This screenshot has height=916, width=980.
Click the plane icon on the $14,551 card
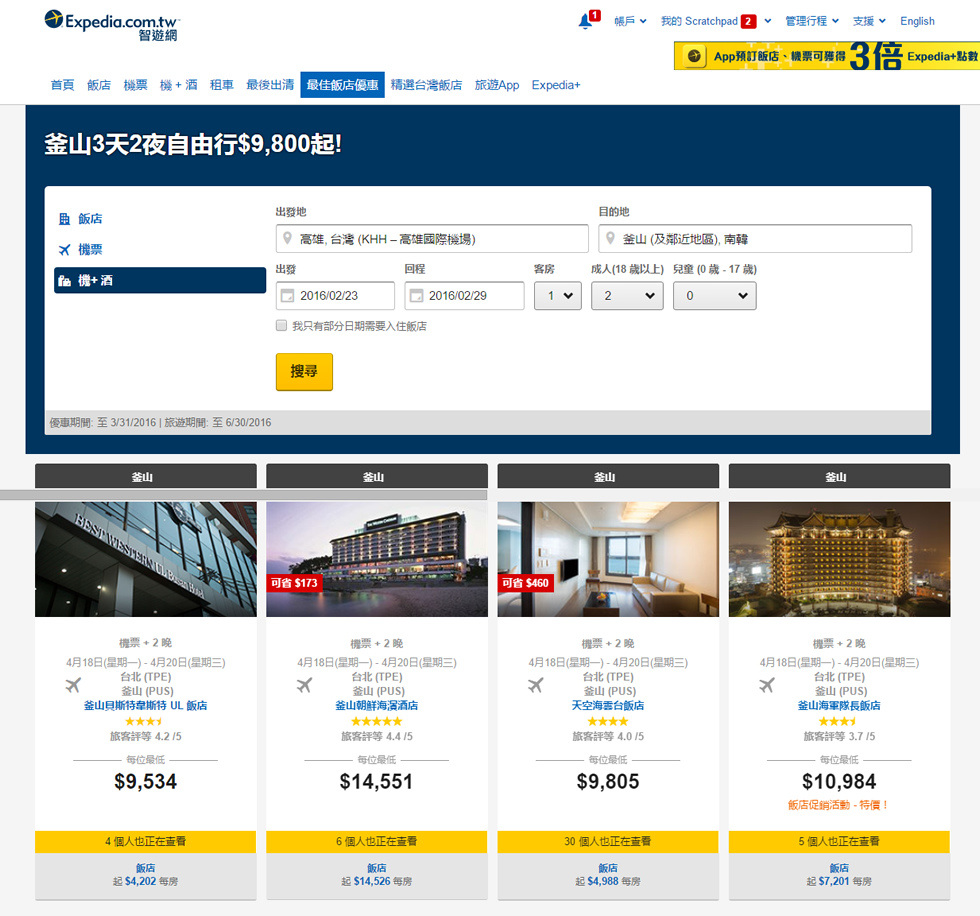tap(304, 685)
